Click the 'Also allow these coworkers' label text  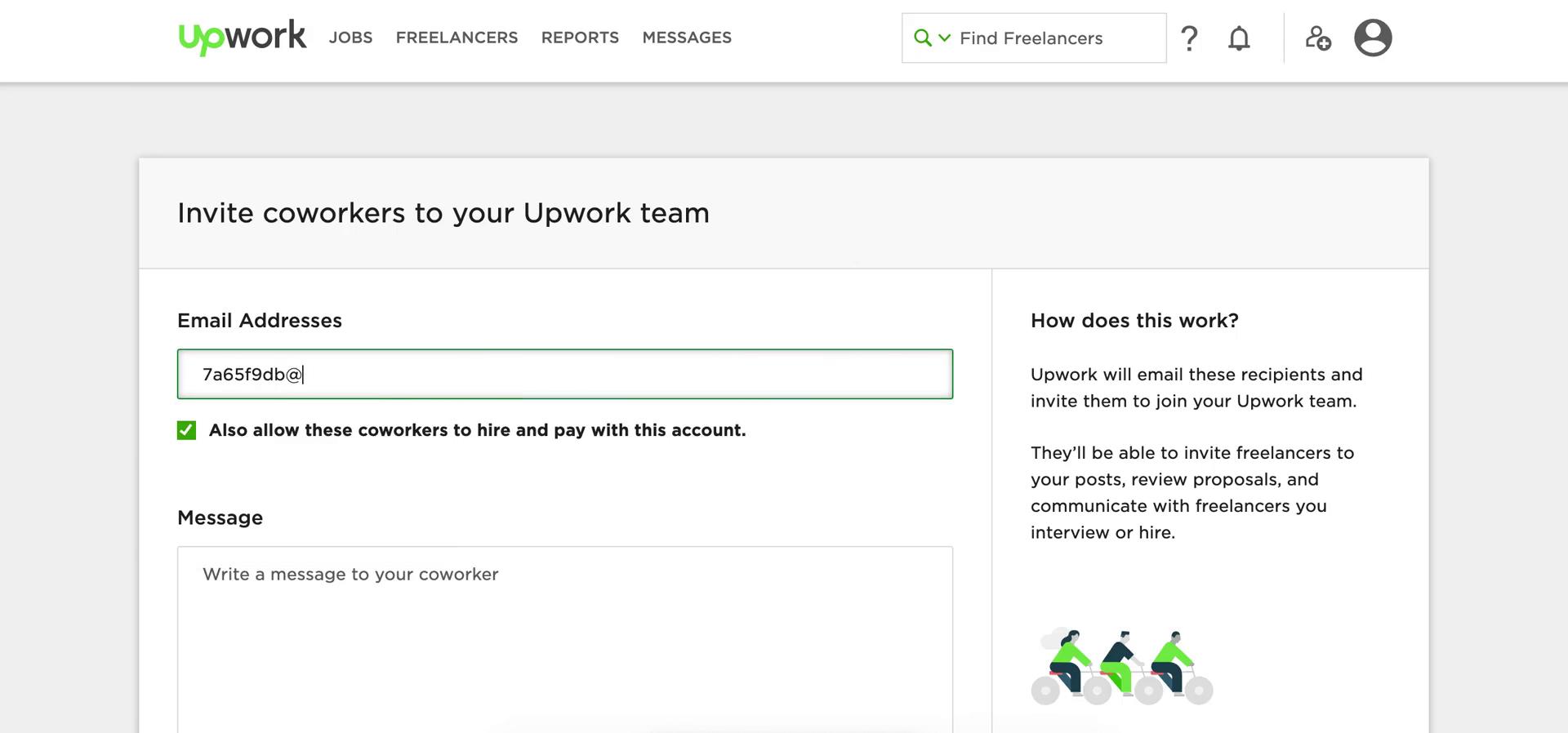(x=478, y=430)
